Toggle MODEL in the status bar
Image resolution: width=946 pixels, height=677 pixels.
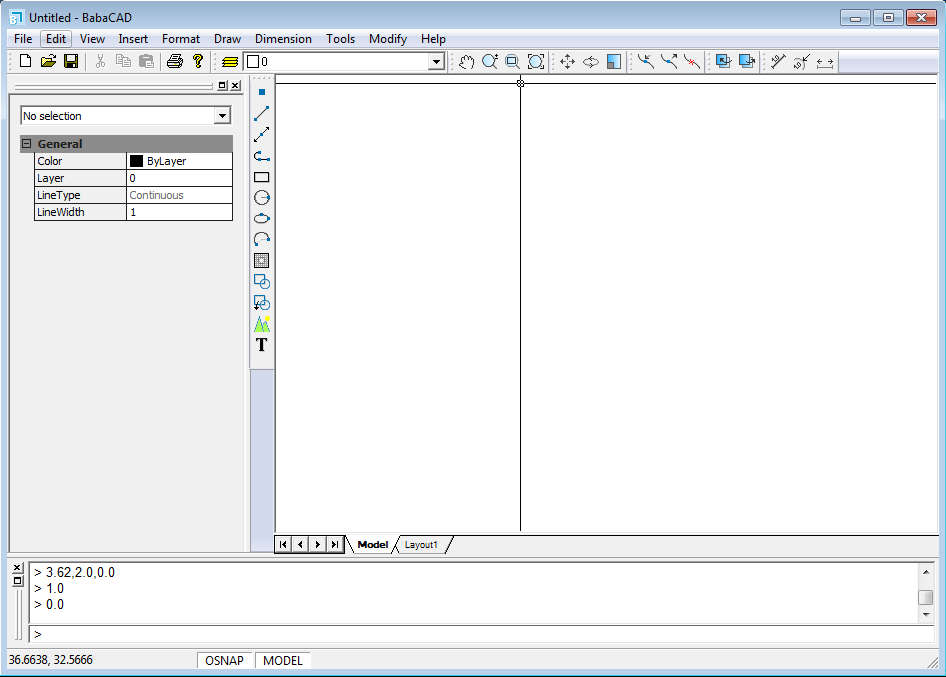click(283, 660)
